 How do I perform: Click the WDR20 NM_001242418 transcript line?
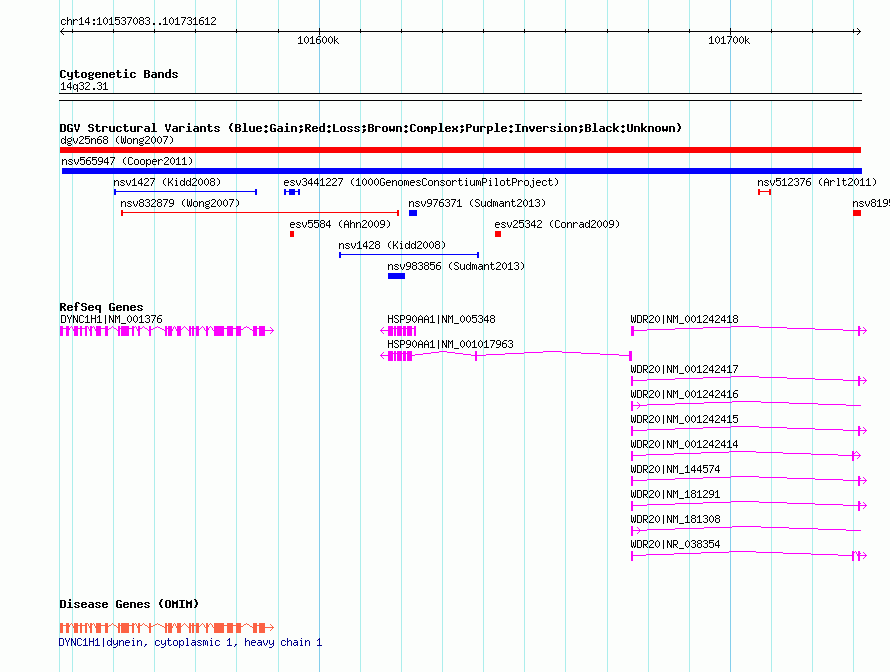pyautogui.click(x=749, y=330)
